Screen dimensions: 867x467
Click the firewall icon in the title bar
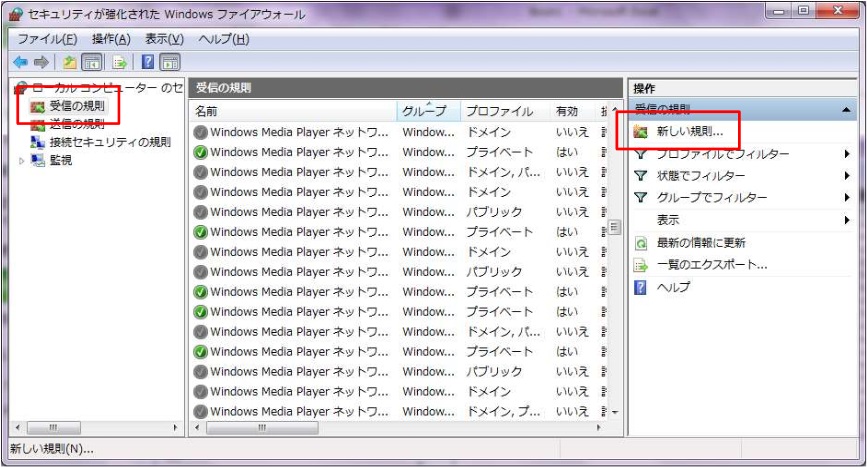pos(15,14)
